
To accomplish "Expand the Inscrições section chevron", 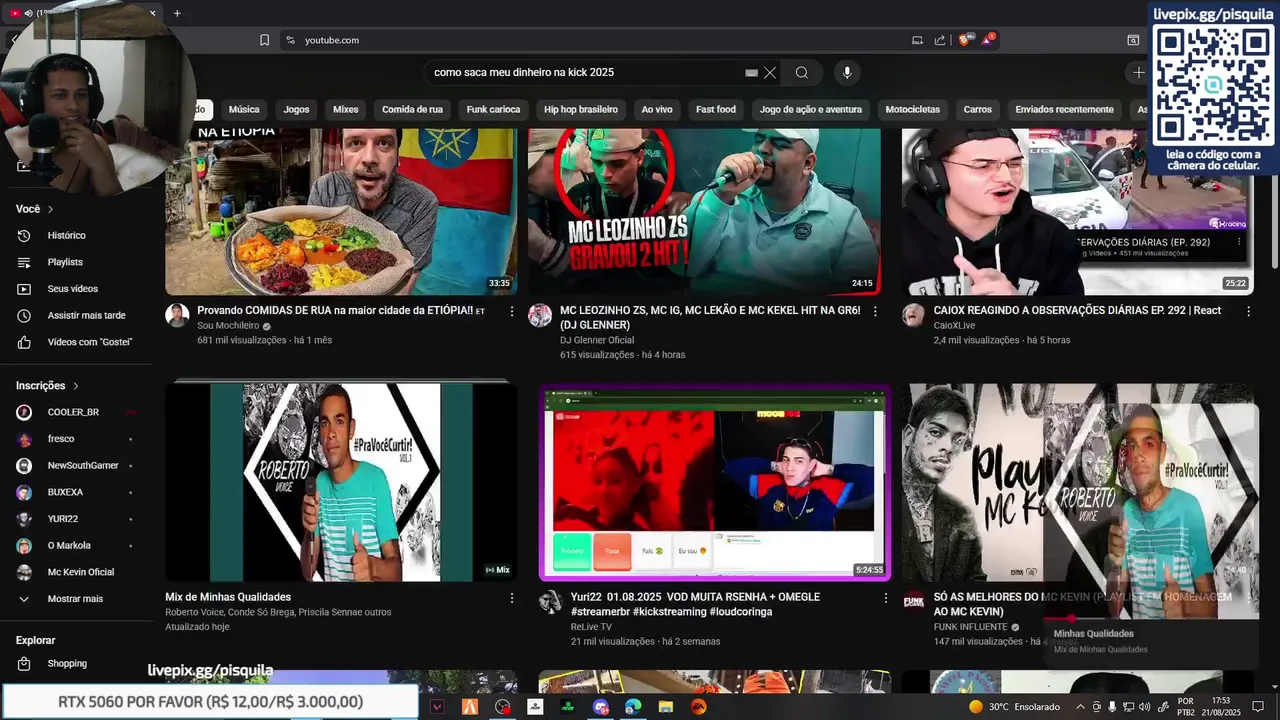I will click(x=75, y=386).
